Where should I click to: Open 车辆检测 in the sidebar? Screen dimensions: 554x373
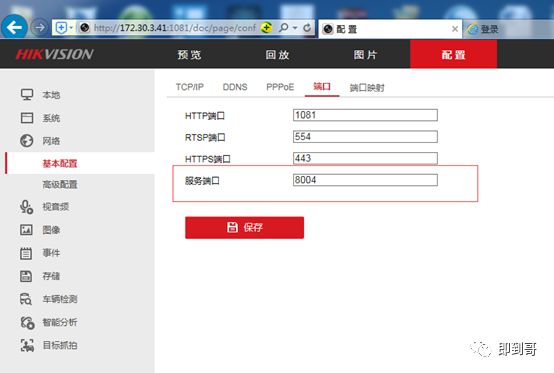(x=60, y=299)
